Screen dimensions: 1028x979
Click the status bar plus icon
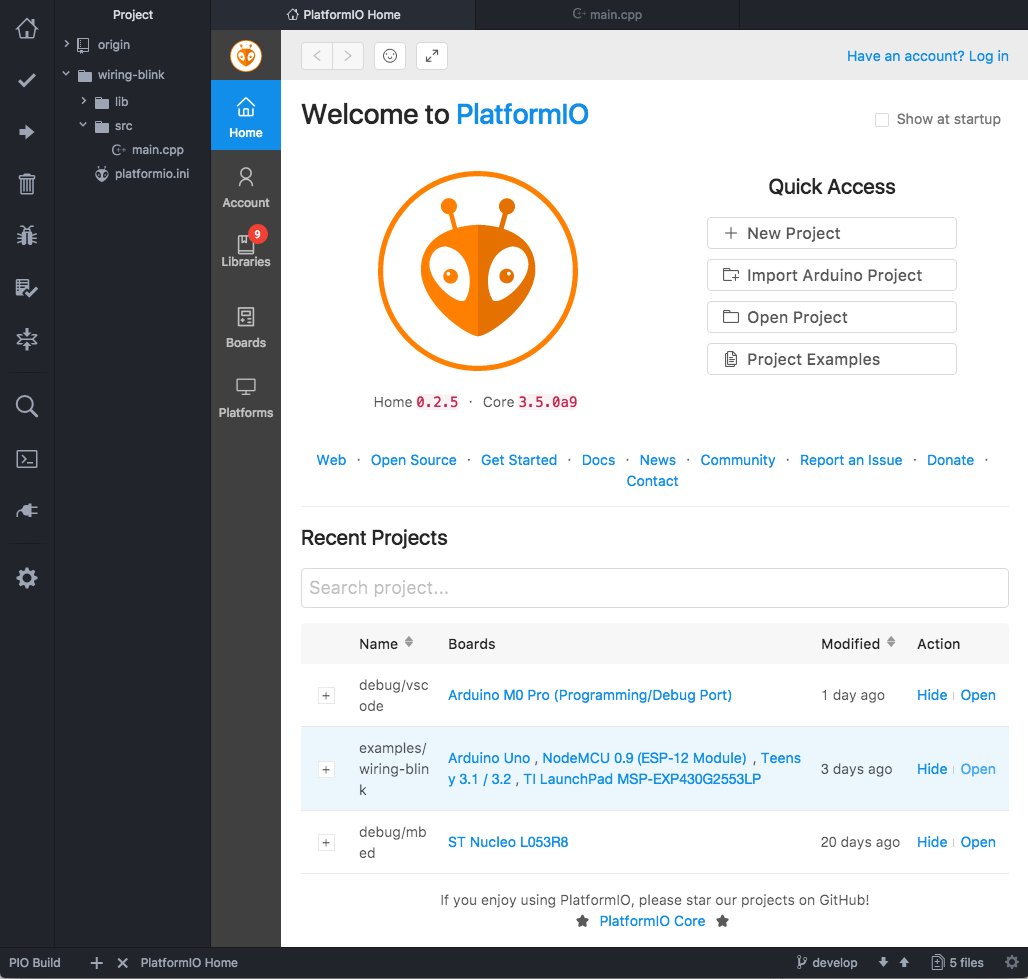coord(96,963)
